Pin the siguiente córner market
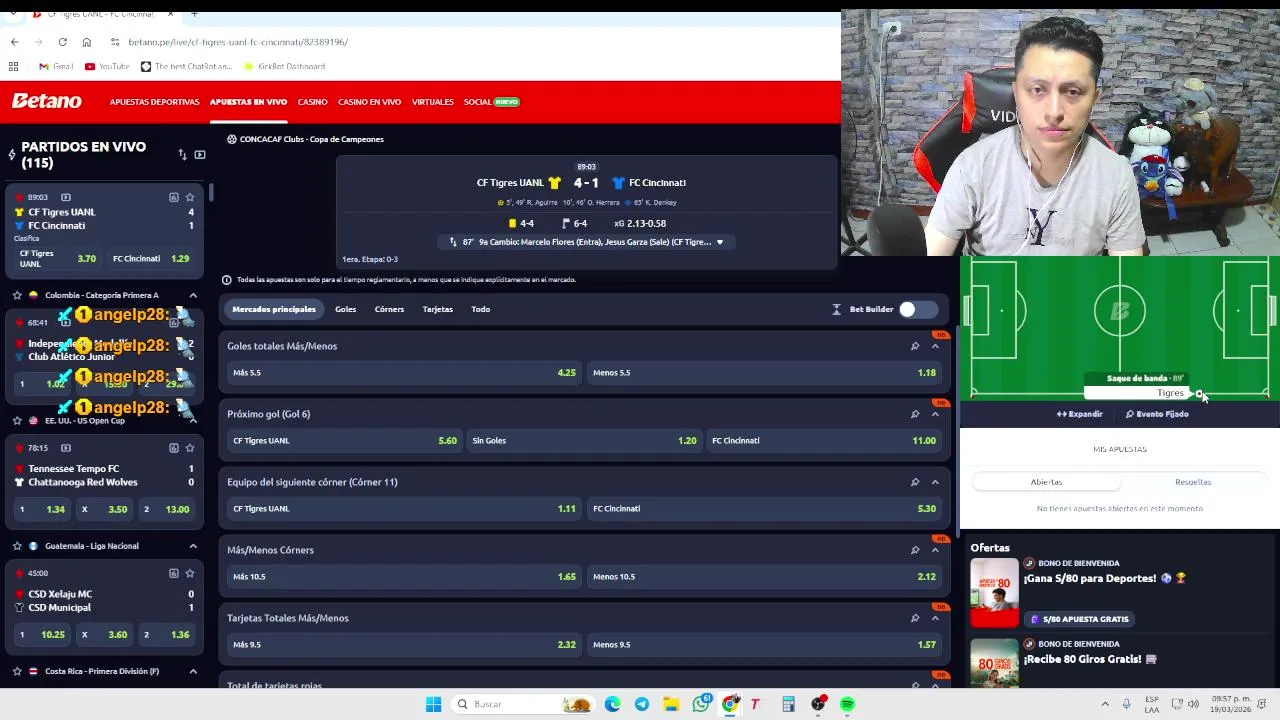 pyautogui.click(x=915, y=482)
